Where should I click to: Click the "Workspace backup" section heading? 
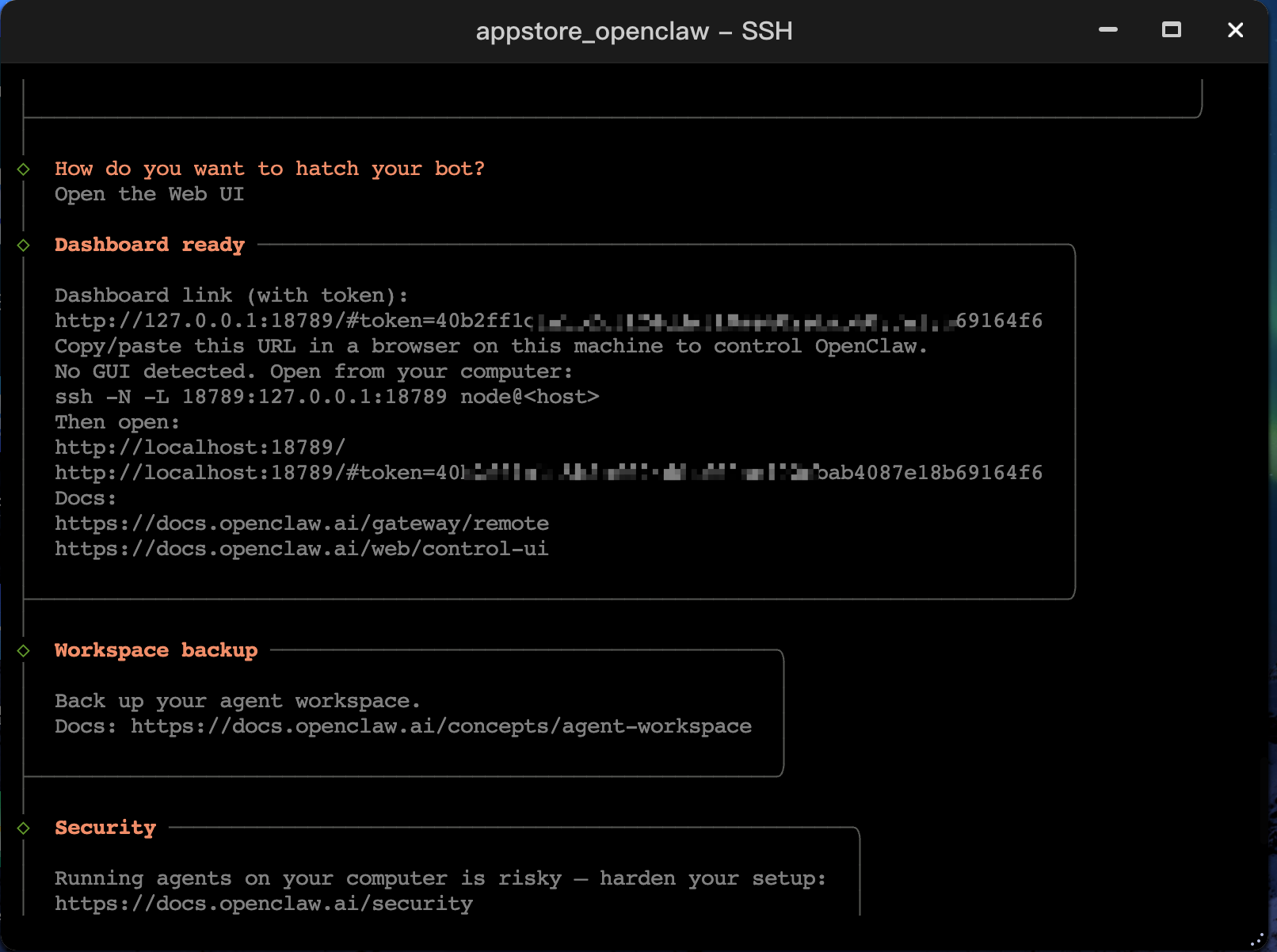point(155,650)
